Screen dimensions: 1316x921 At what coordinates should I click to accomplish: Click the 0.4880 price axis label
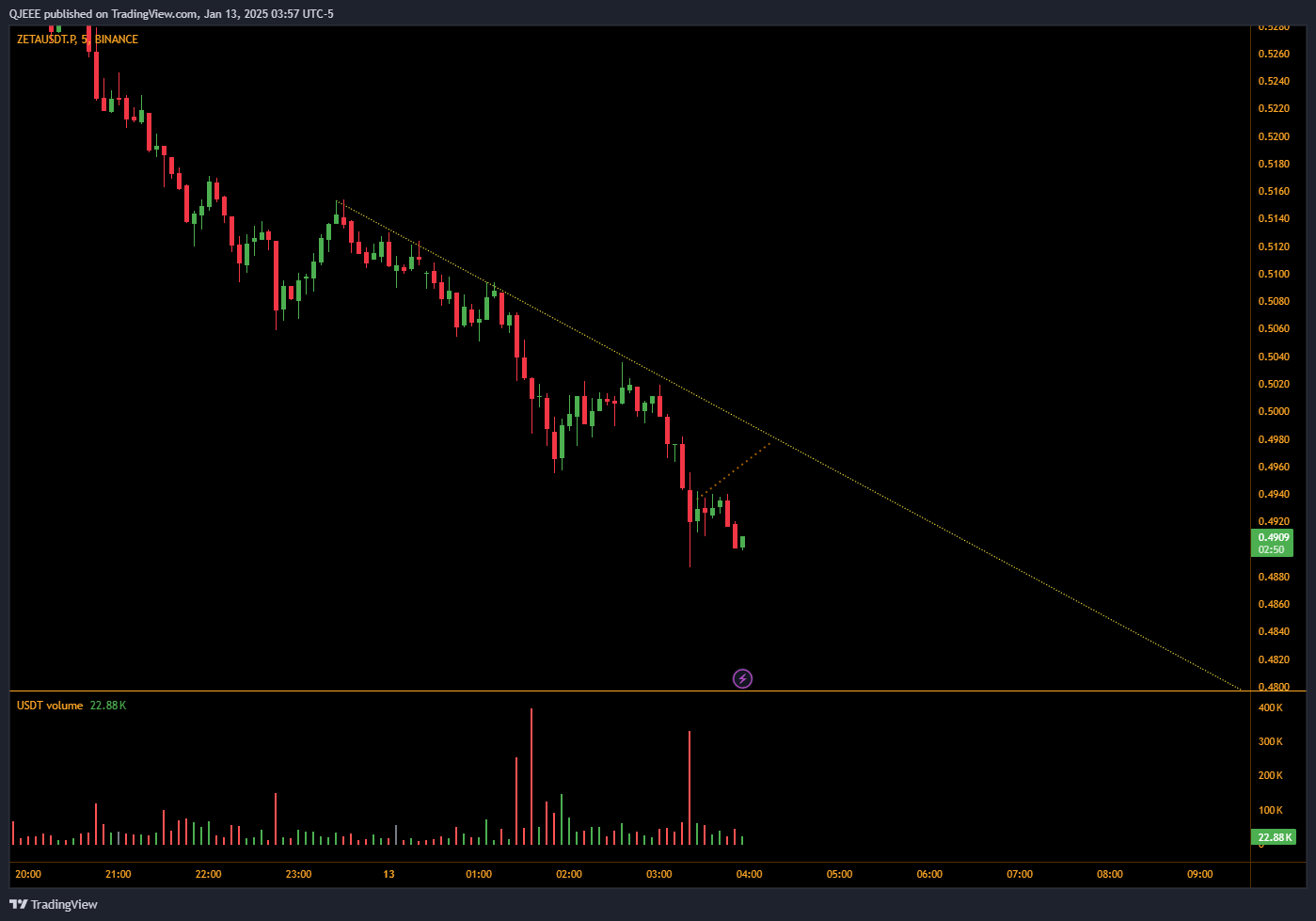(x=1274, y=577)
